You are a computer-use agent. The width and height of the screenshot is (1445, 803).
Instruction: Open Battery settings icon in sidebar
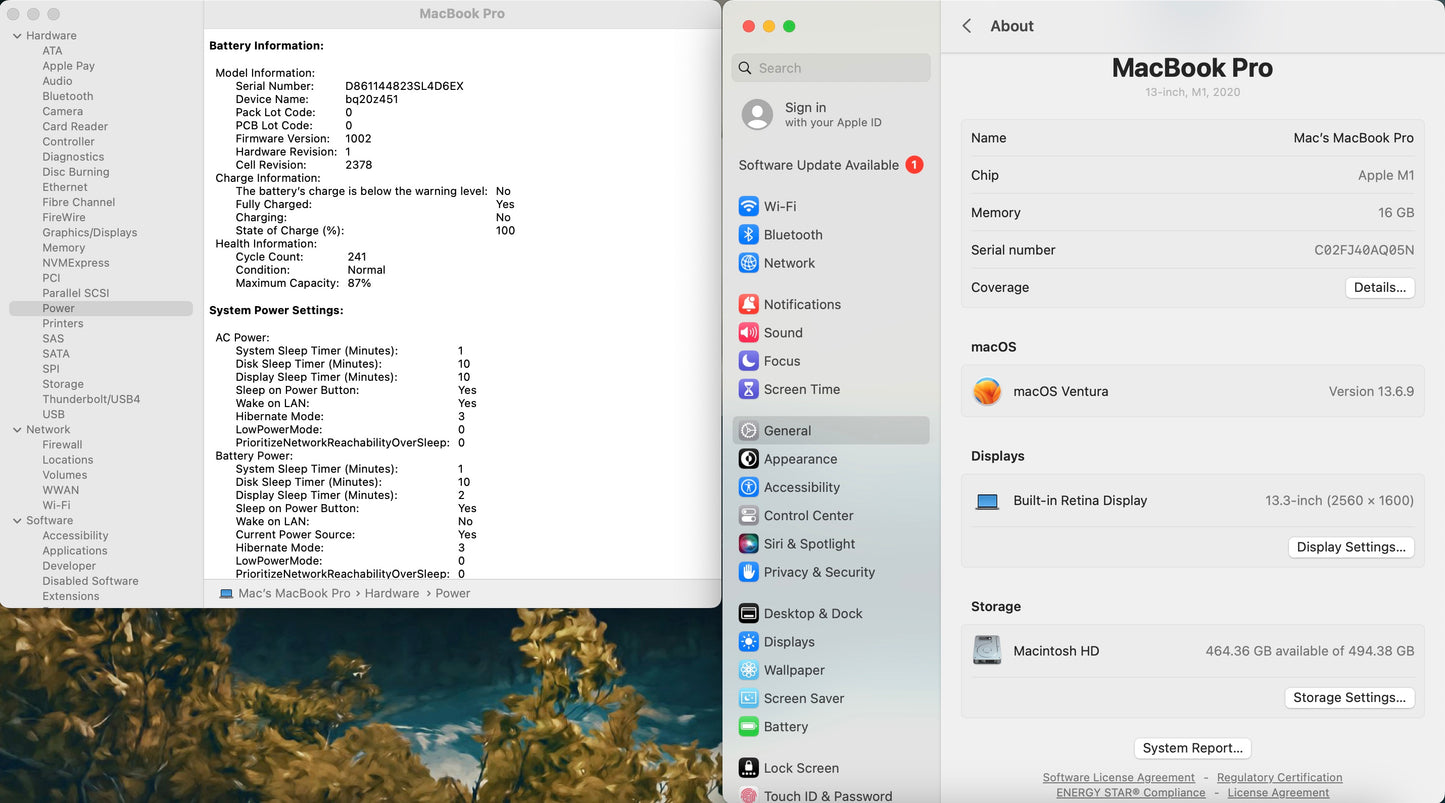[748, 727]
